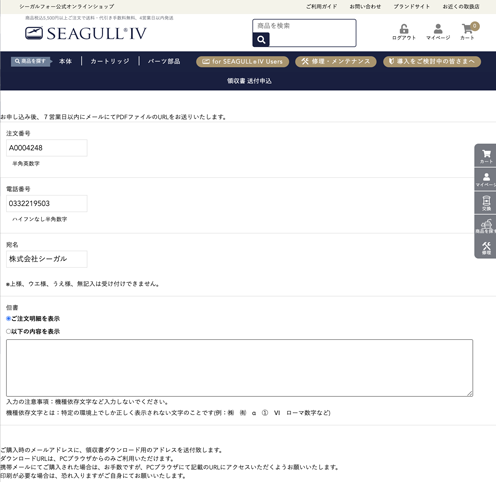496x482 pixels.
Task: Open the パーツ部品 menu item
Action: [164, 61]
